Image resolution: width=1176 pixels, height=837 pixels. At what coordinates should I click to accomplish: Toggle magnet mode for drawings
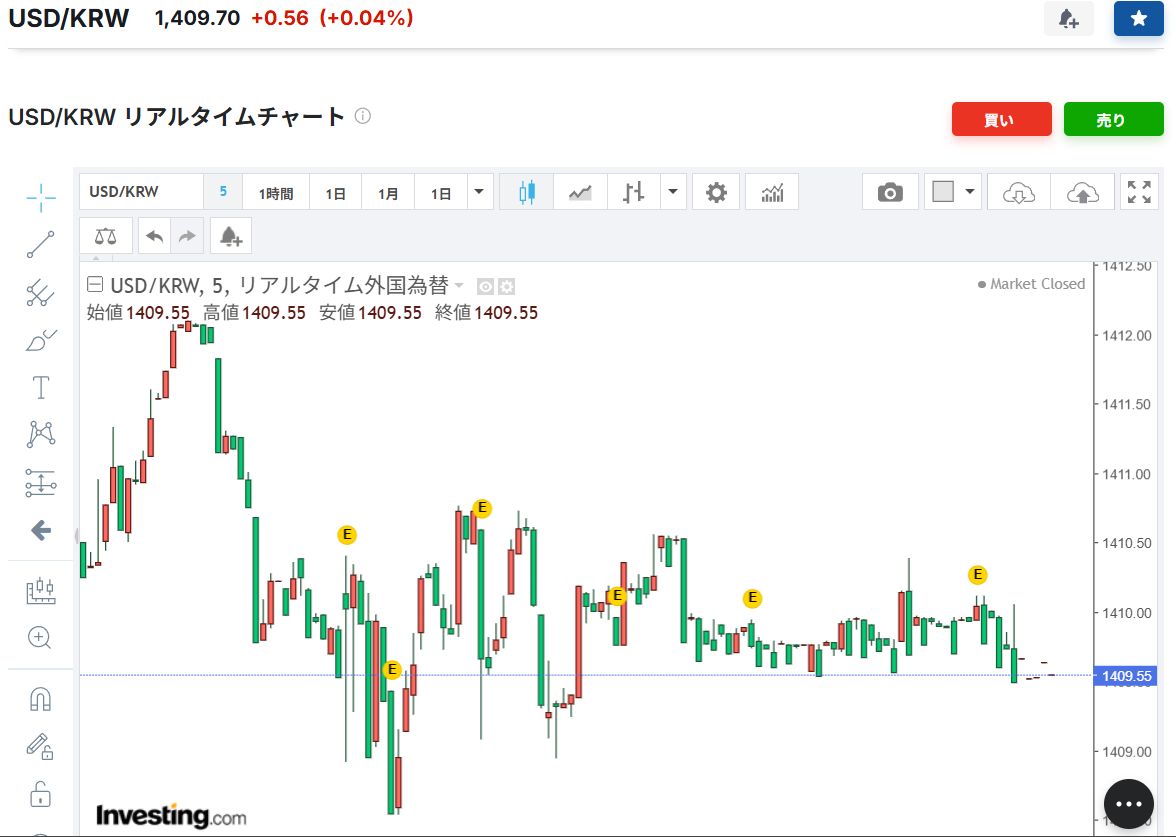[x=41, y=698]
